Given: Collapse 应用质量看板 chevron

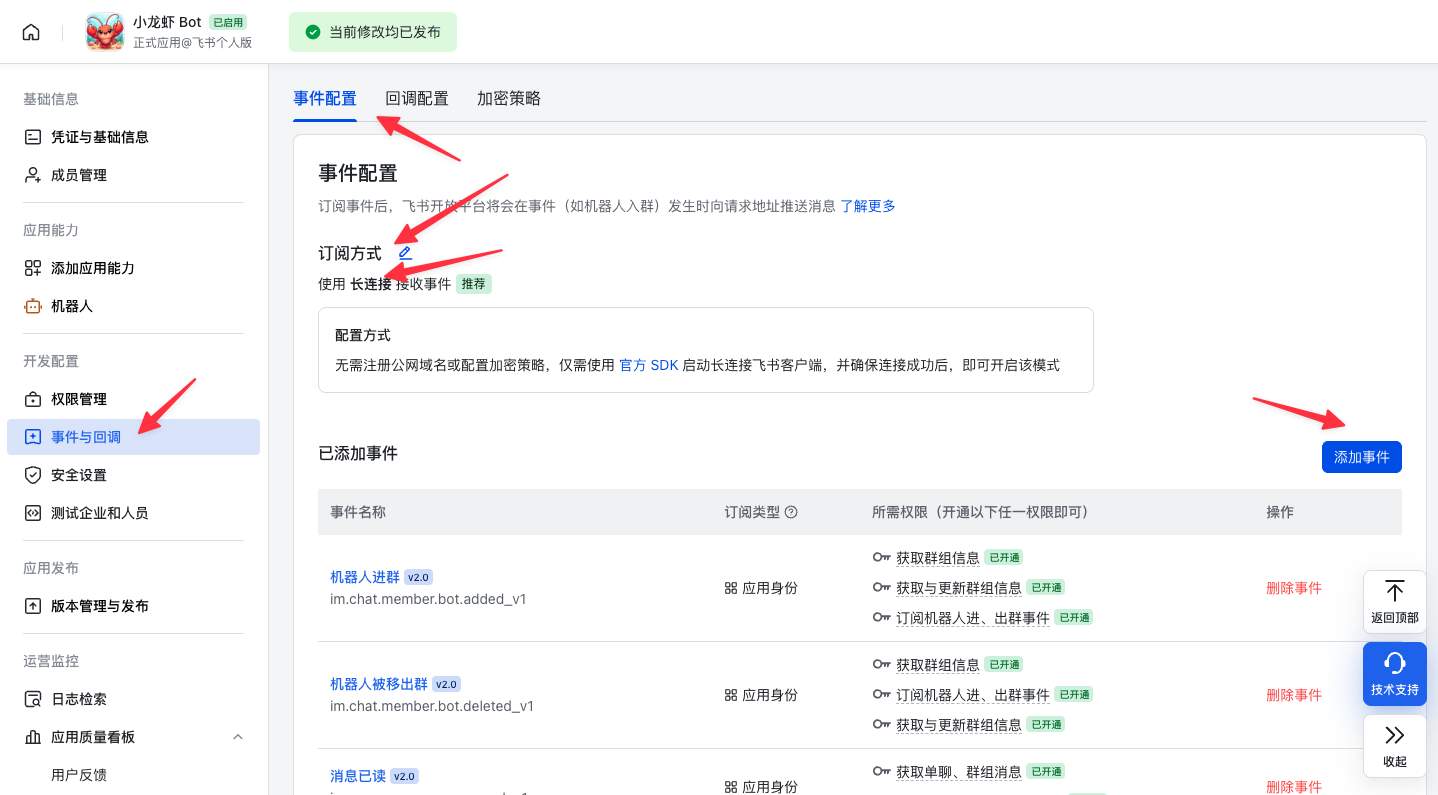Looking at the screenshot, I should (238, 737).
